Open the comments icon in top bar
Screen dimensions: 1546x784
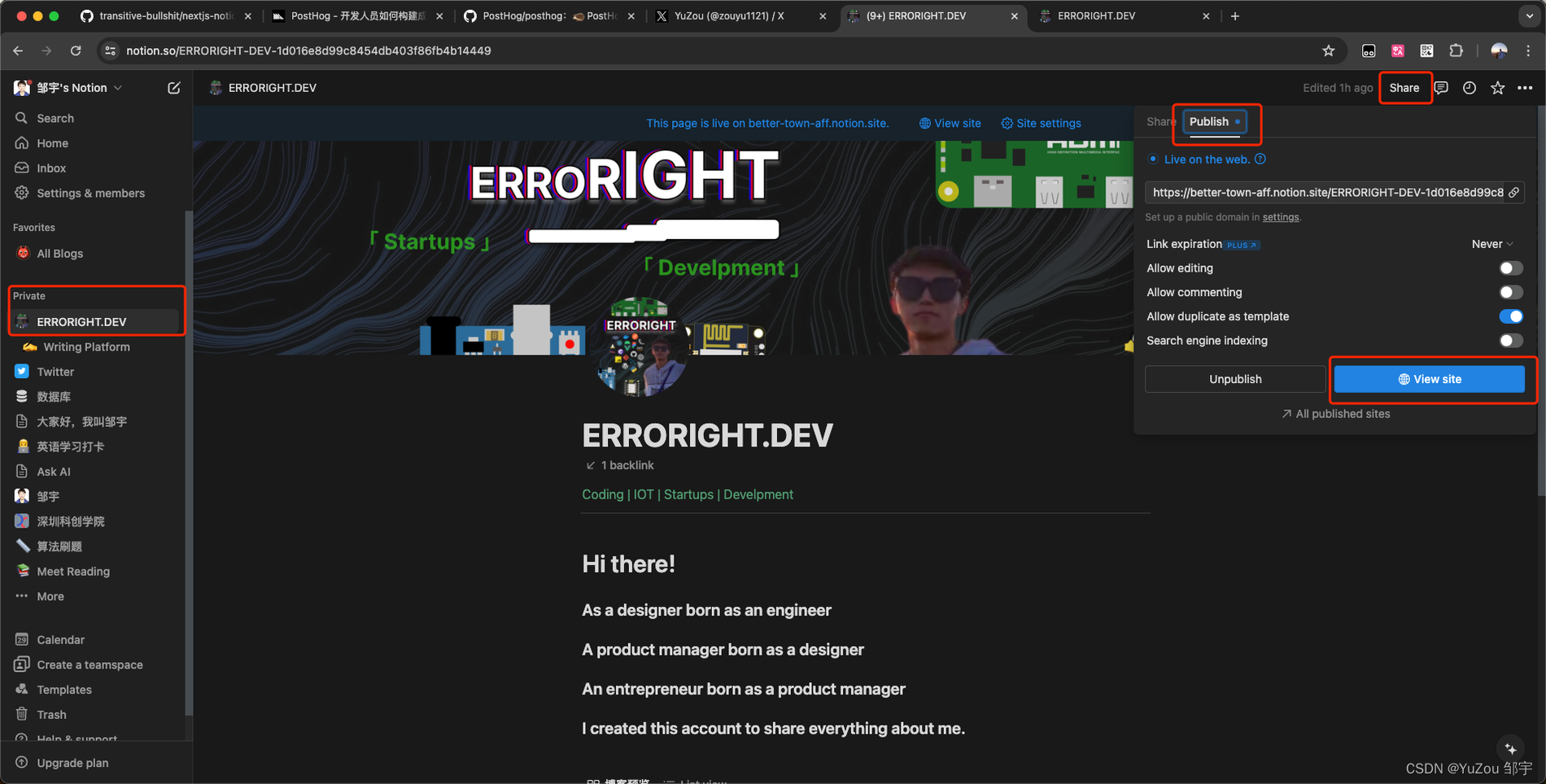click(1441, 88)
